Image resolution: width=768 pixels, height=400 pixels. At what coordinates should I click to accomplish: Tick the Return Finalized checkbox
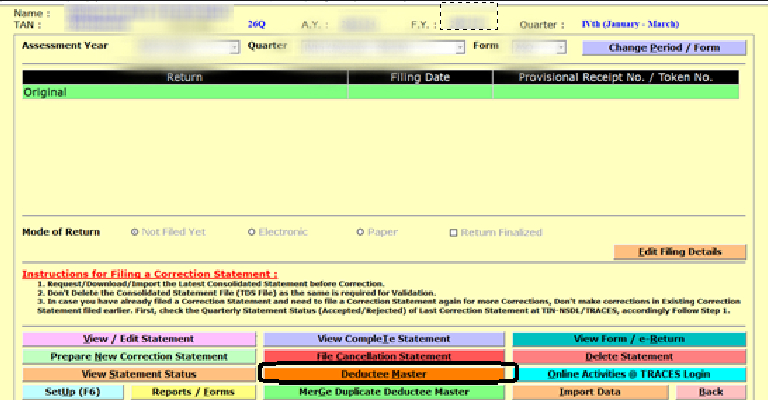tap(453, 232)
